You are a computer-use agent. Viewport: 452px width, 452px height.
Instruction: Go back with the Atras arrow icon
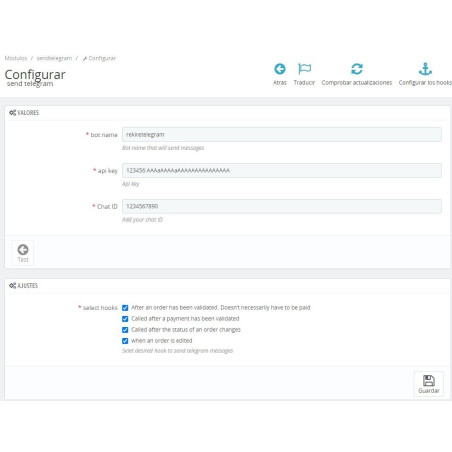(280, 69)
